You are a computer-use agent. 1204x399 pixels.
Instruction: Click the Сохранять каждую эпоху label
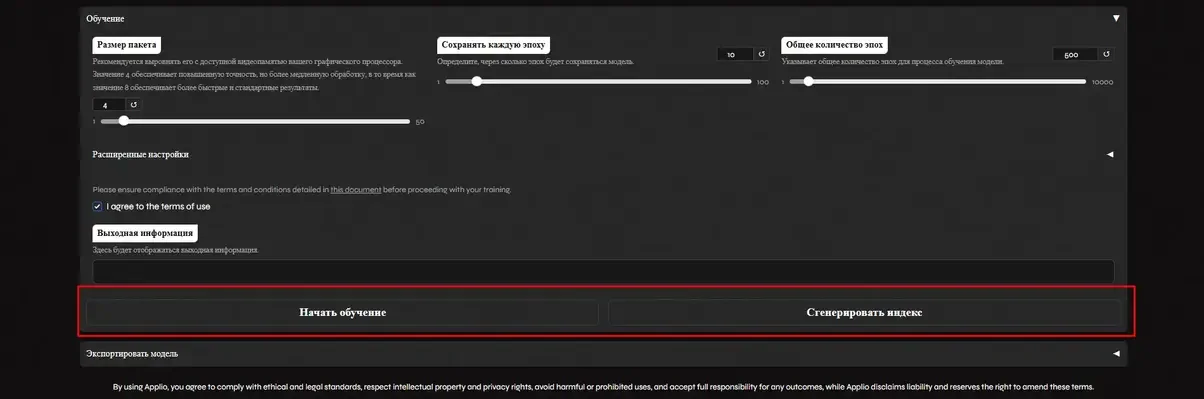pos(494,45)
